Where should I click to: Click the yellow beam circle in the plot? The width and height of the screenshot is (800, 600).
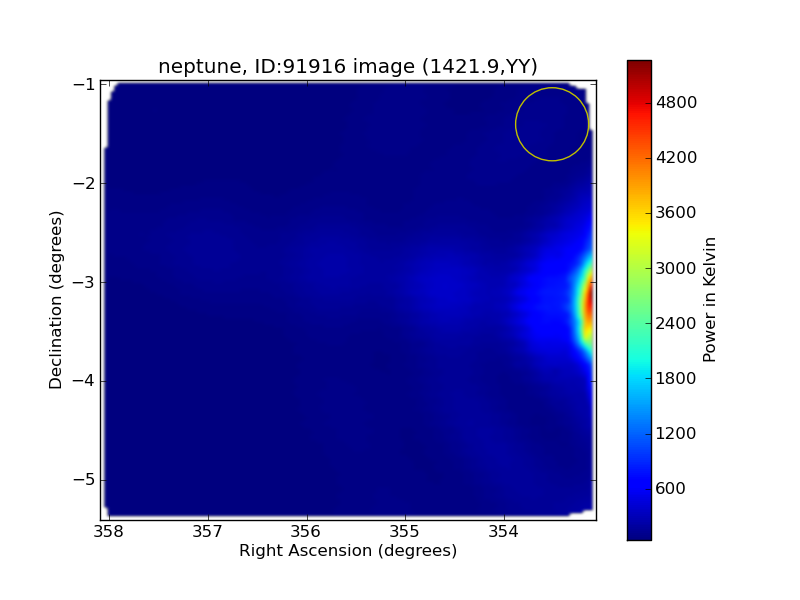(552, 124)
